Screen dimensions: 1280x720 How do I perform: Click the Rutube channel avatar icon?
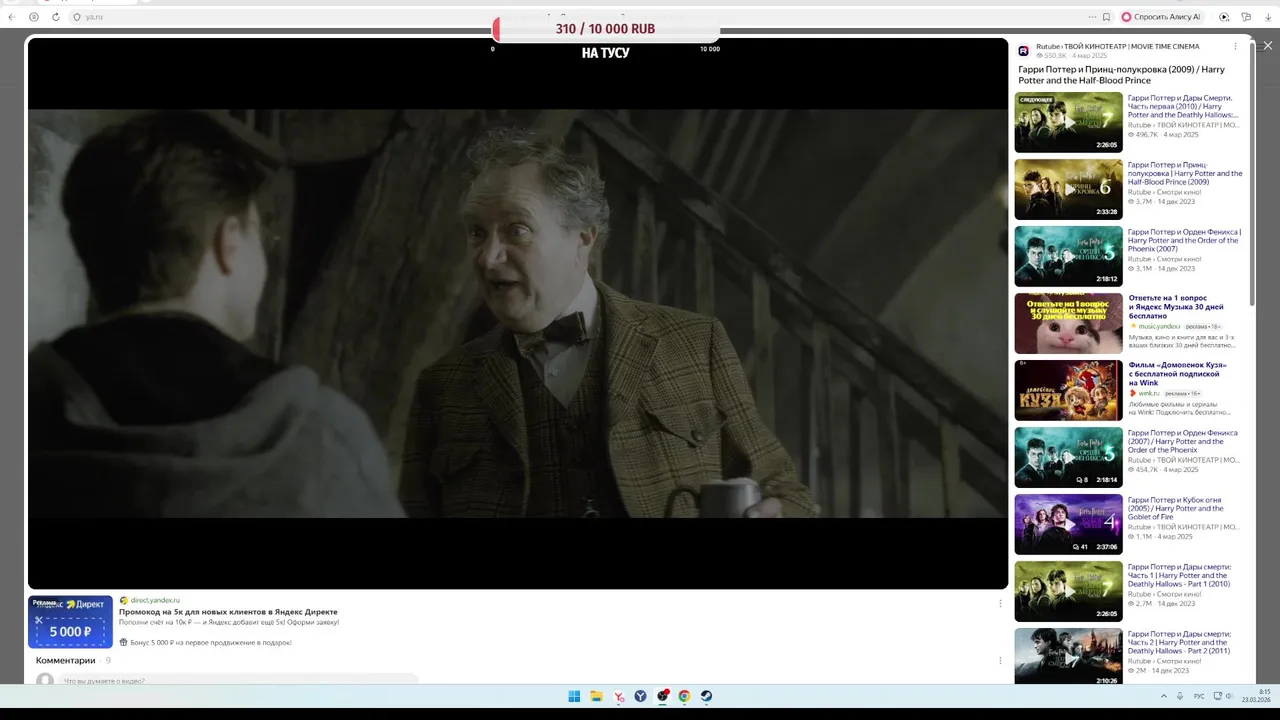[1024, 51]
